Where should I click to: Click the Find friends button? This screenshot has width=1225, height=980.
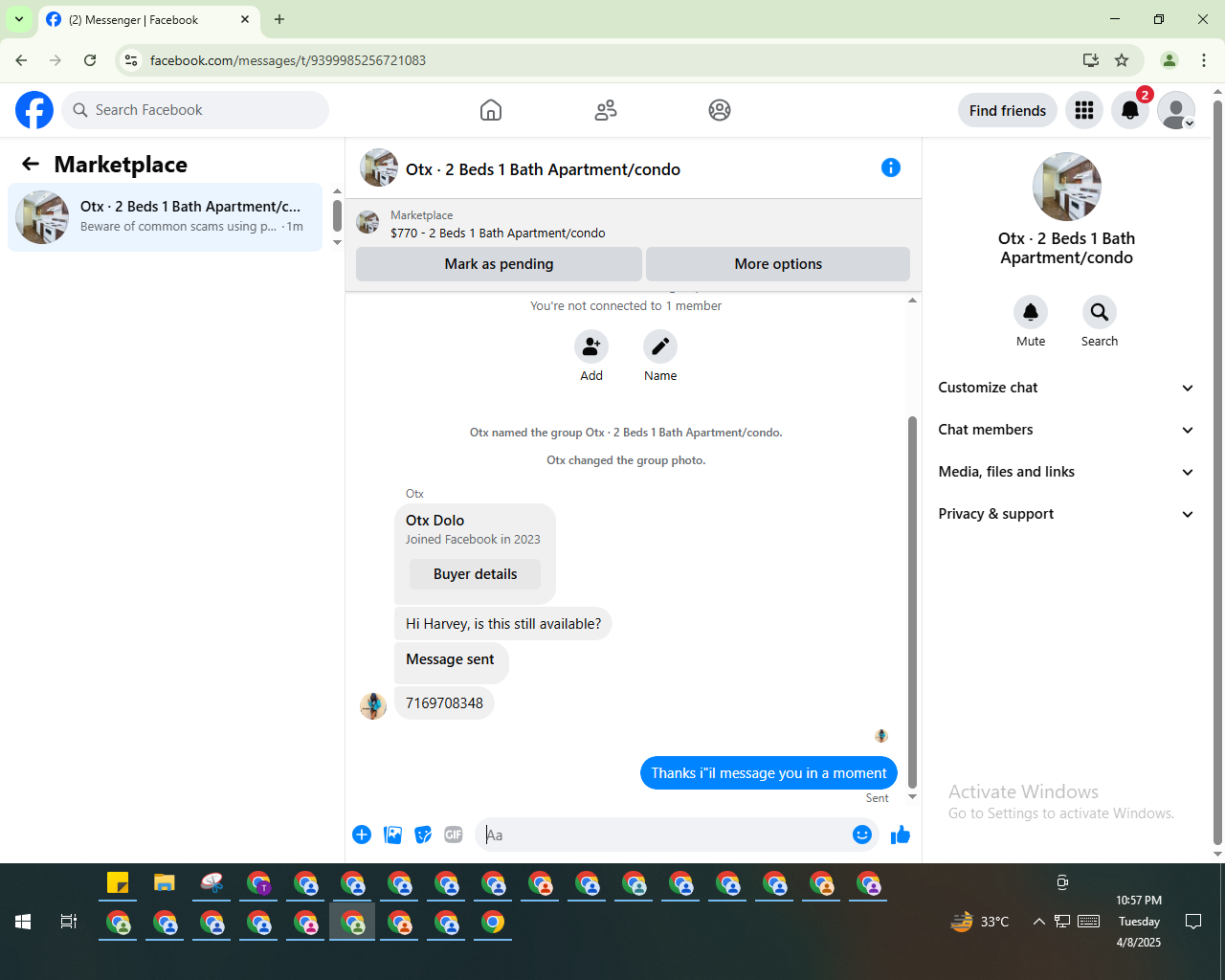point(1008,110)
